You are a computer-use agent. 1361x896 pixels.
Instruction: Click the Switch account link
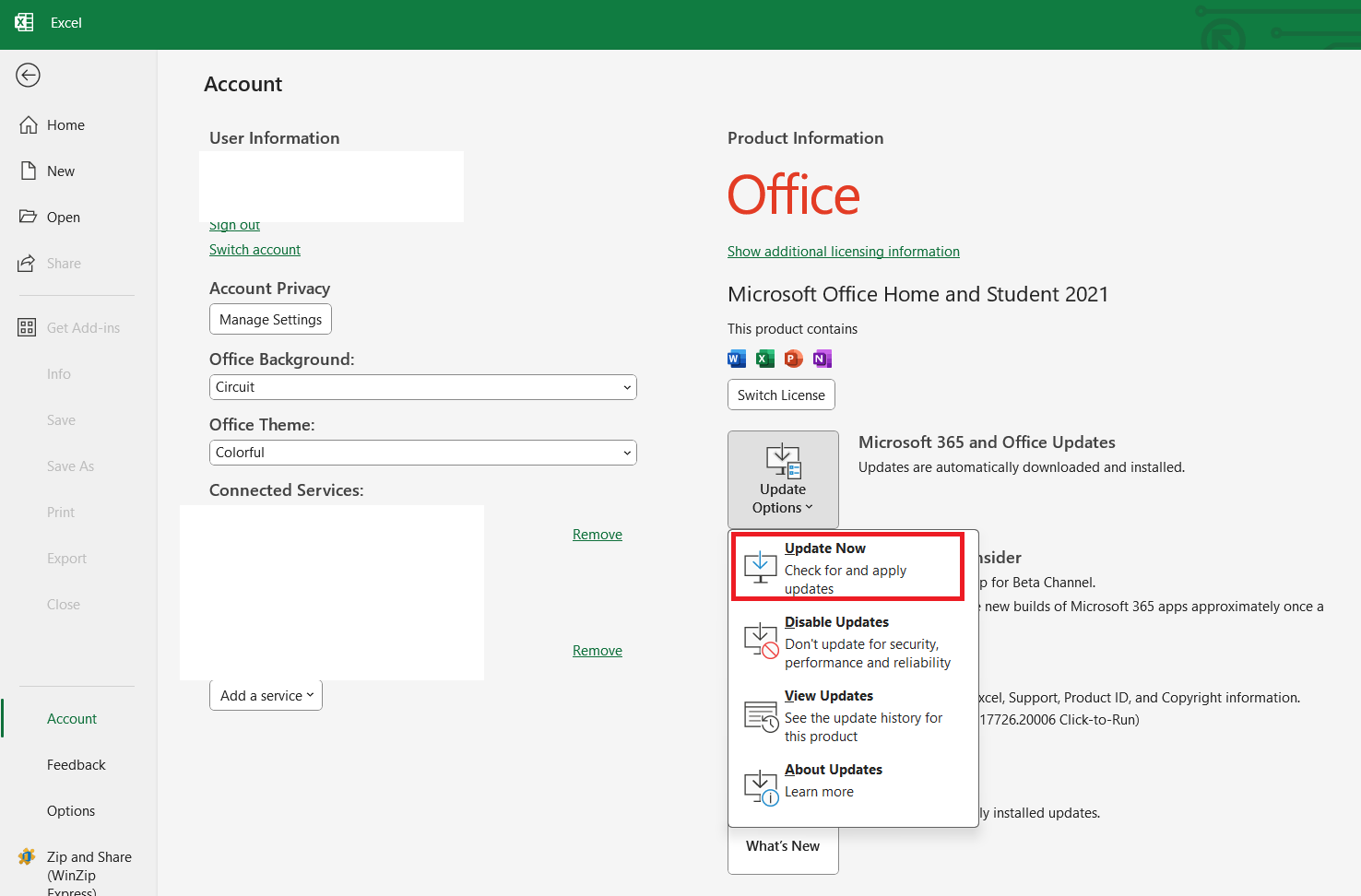coord(254,250)
